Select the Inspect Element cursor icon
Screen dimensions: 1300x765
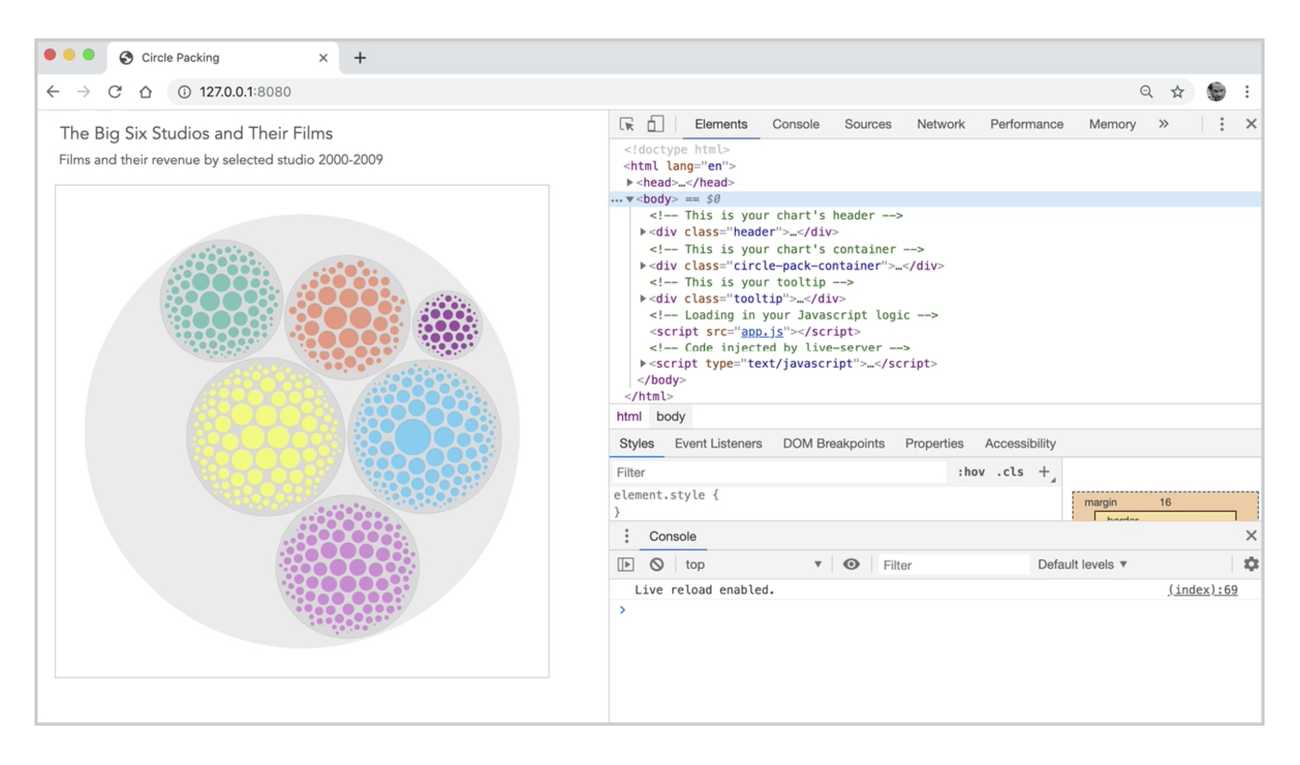point(628,123)
